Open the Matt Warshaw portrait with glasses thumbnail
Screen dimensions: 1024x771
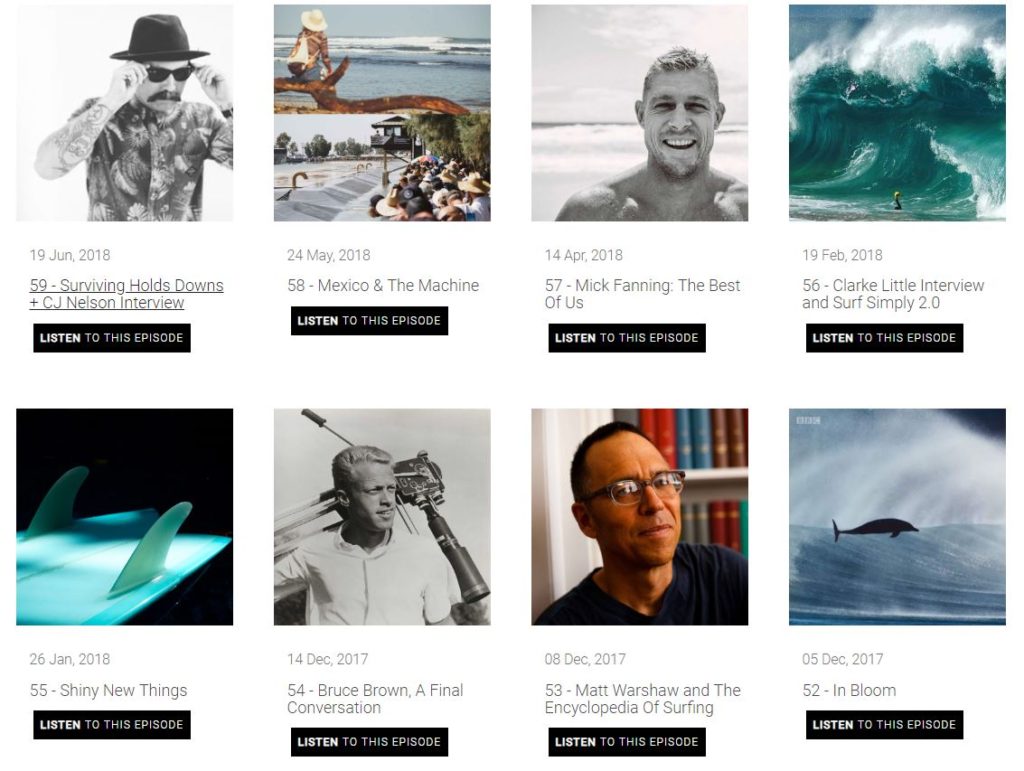click(639, 517)
